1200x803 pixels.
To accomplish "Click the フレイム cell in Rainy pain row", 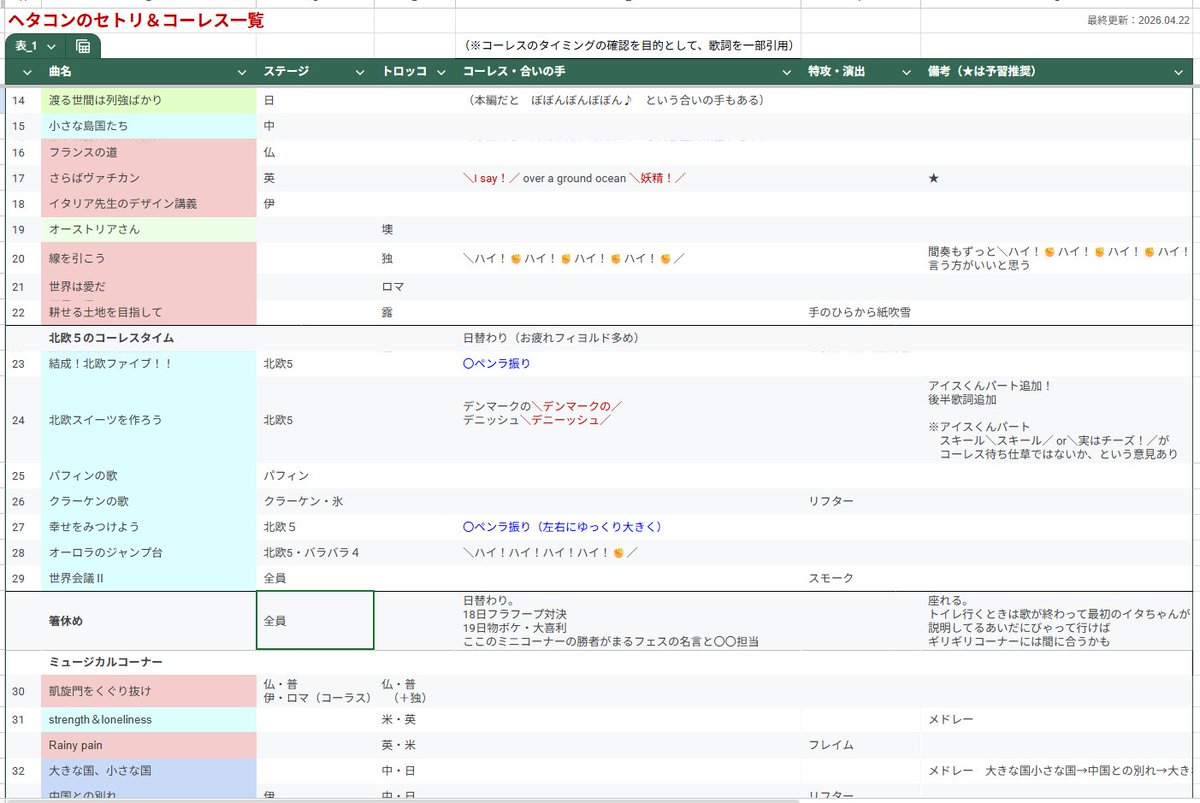I will [861, 746].
